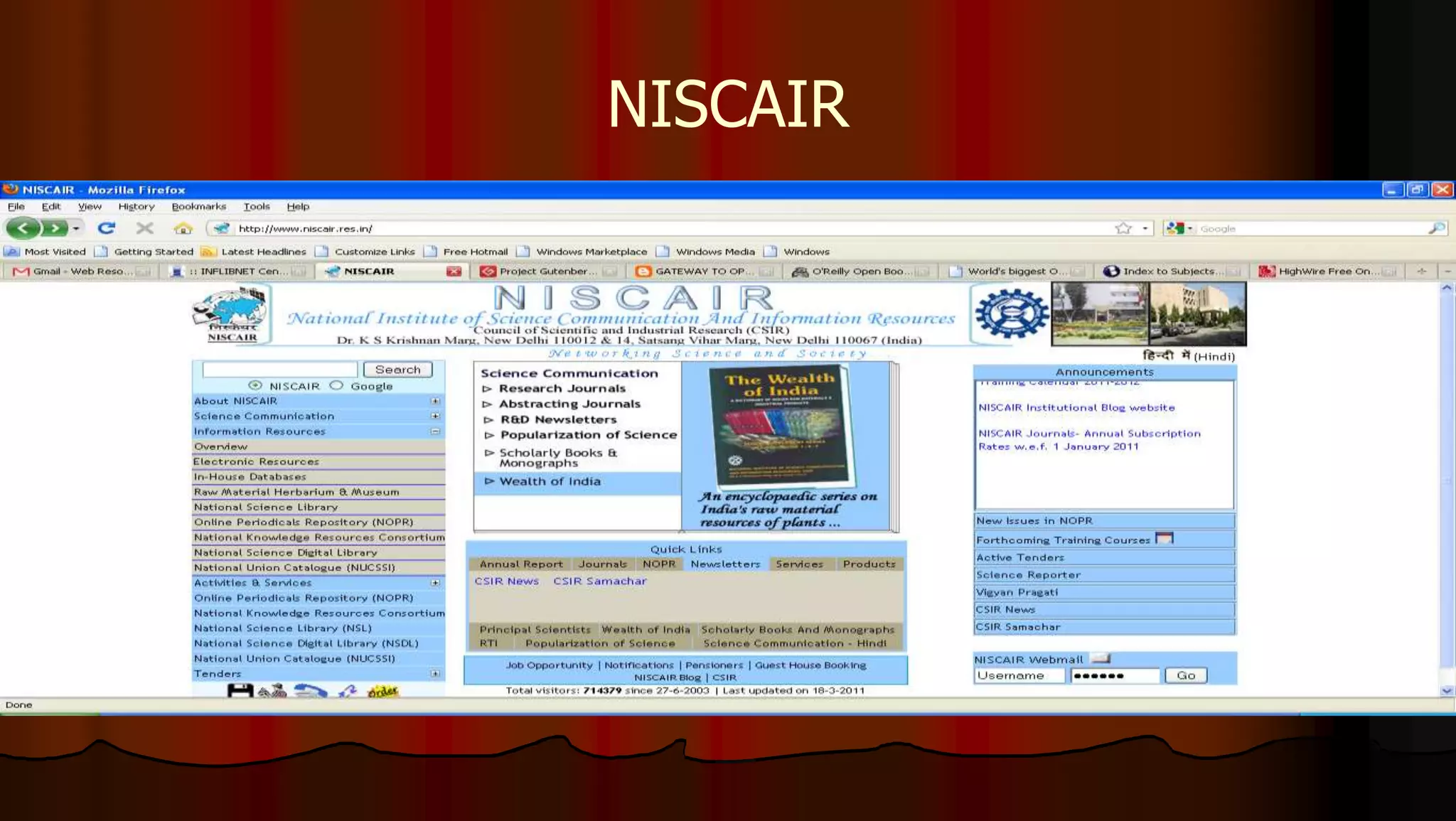Image resolution: width=1456 pixels, height=821 pixels.
Task: Click the Go button for webmail login
Action: [1186, 675]
